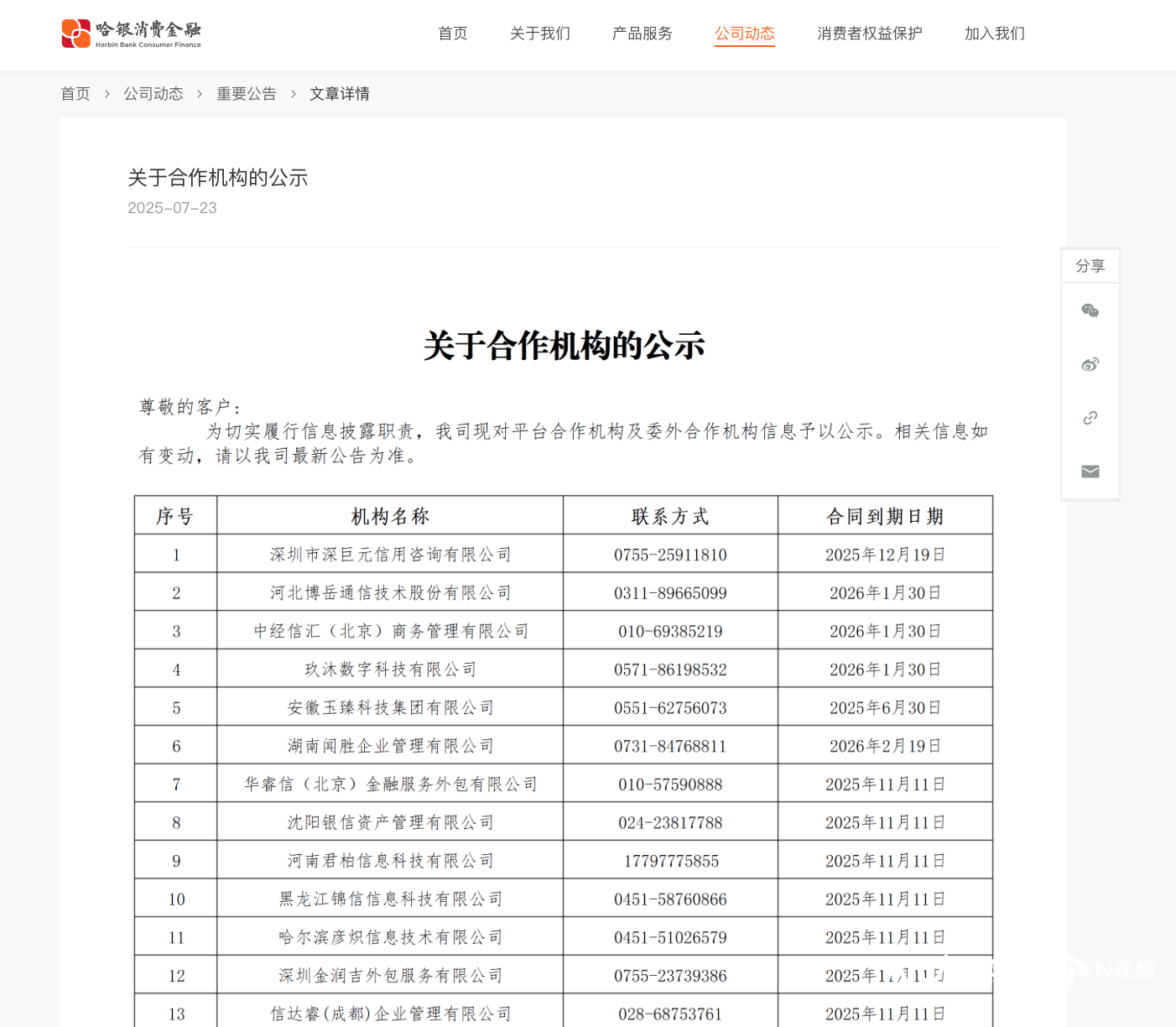Select 公司动态 navigation tab

point(744,34)
